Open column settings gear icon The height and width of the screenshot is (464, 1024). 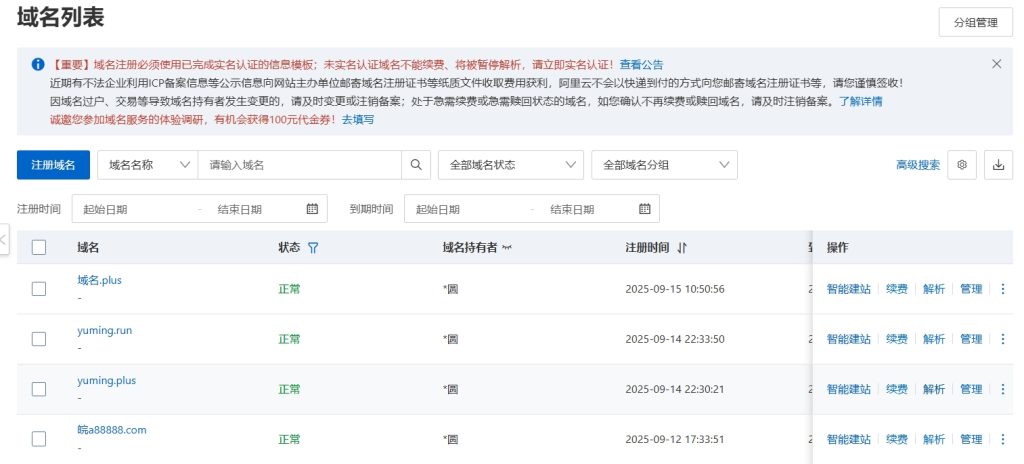[x=963, y=165]
